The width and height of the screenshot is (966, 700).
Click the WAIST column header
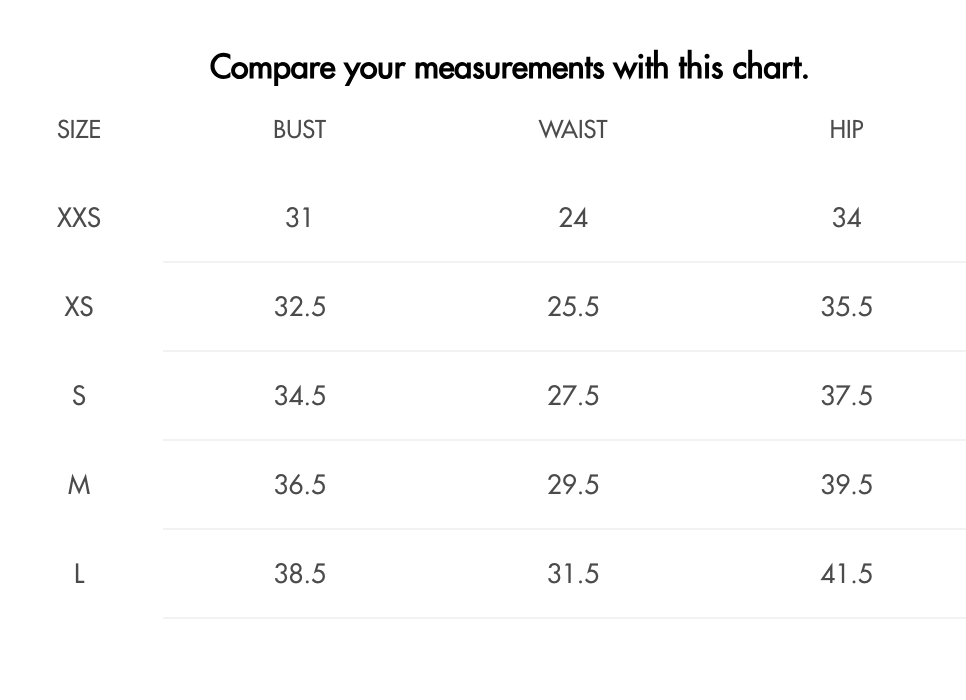click(573, 129)
